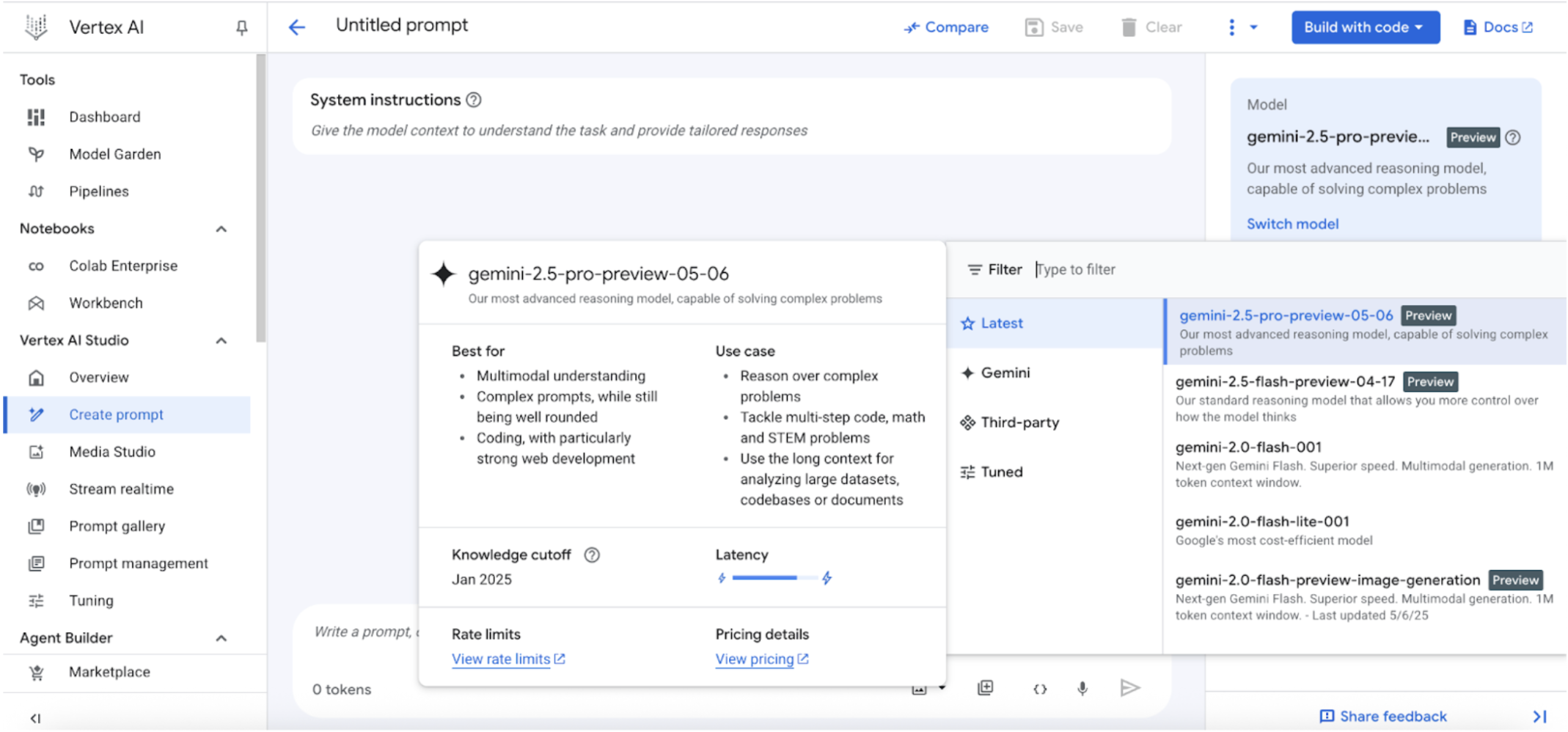This screenshot has height=732, width=1568.
Task: Show help for model Preview badge
Action: [x=1512, y=137]
